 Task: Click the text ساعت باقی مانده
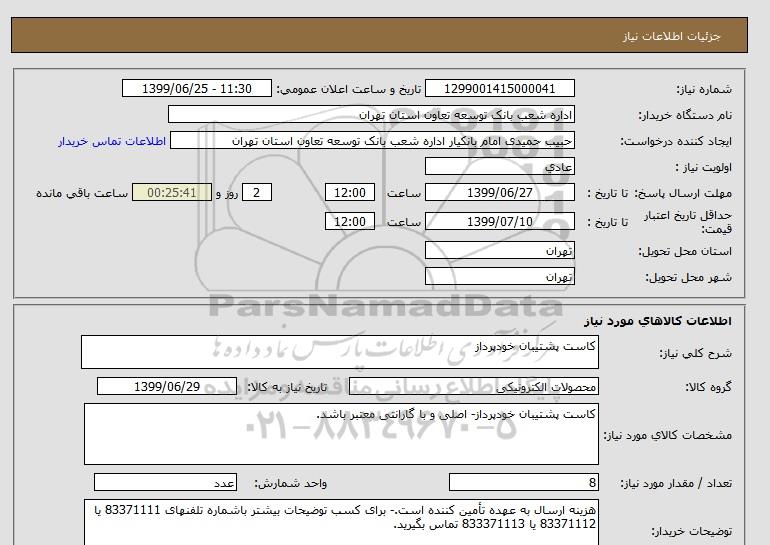coord(82,193)
